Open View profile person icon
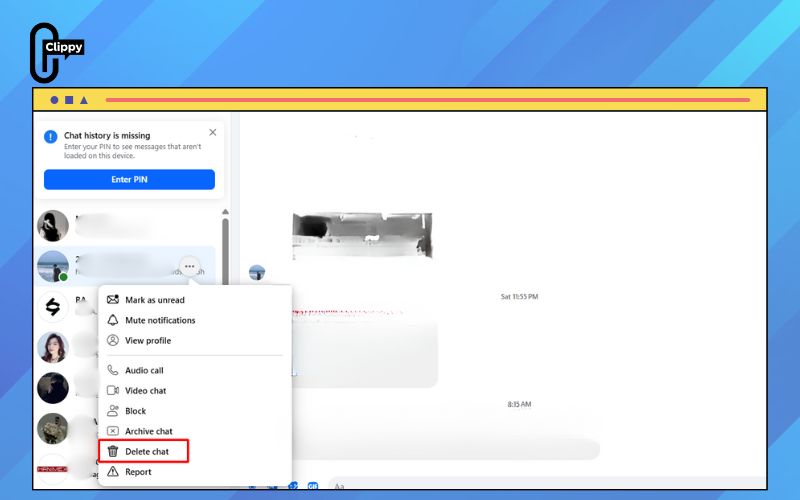The width and height of the screenshot is (800, 500). click(x=113, y=340)
